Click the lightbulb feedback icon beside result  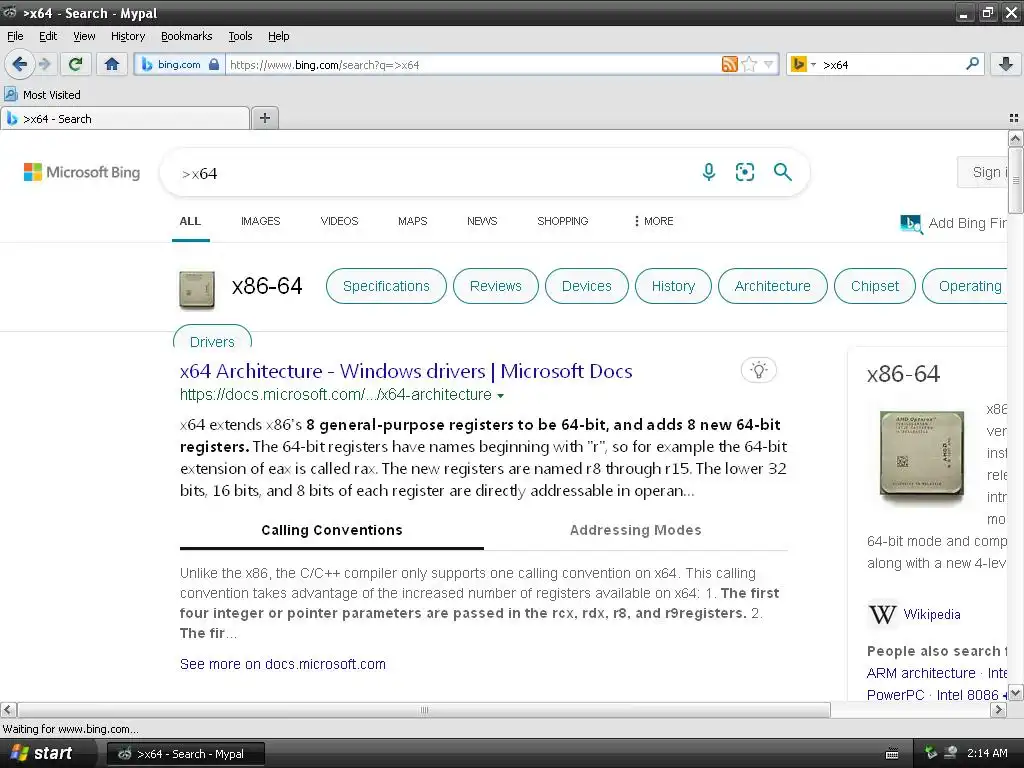759,370
